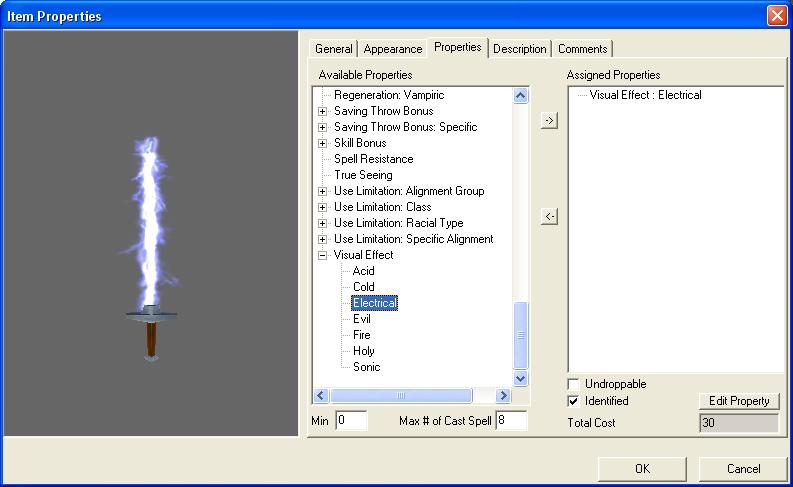Viewport: 793px width, 487px height.
Task: Uncheck the Identified checkbox
Action: (x=574, y=401)
